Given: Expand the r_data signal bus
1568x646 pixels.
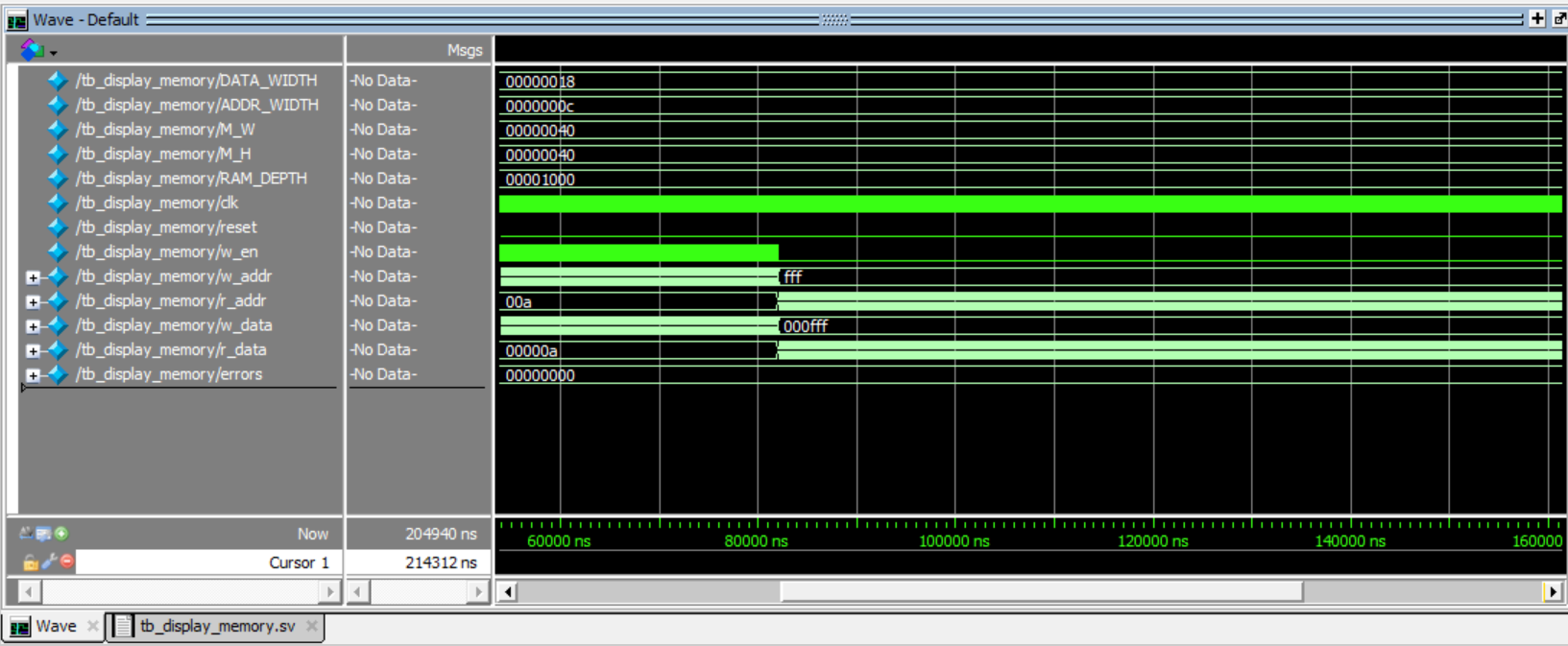Looking at the screenshot, I should [x=33, y=350].
